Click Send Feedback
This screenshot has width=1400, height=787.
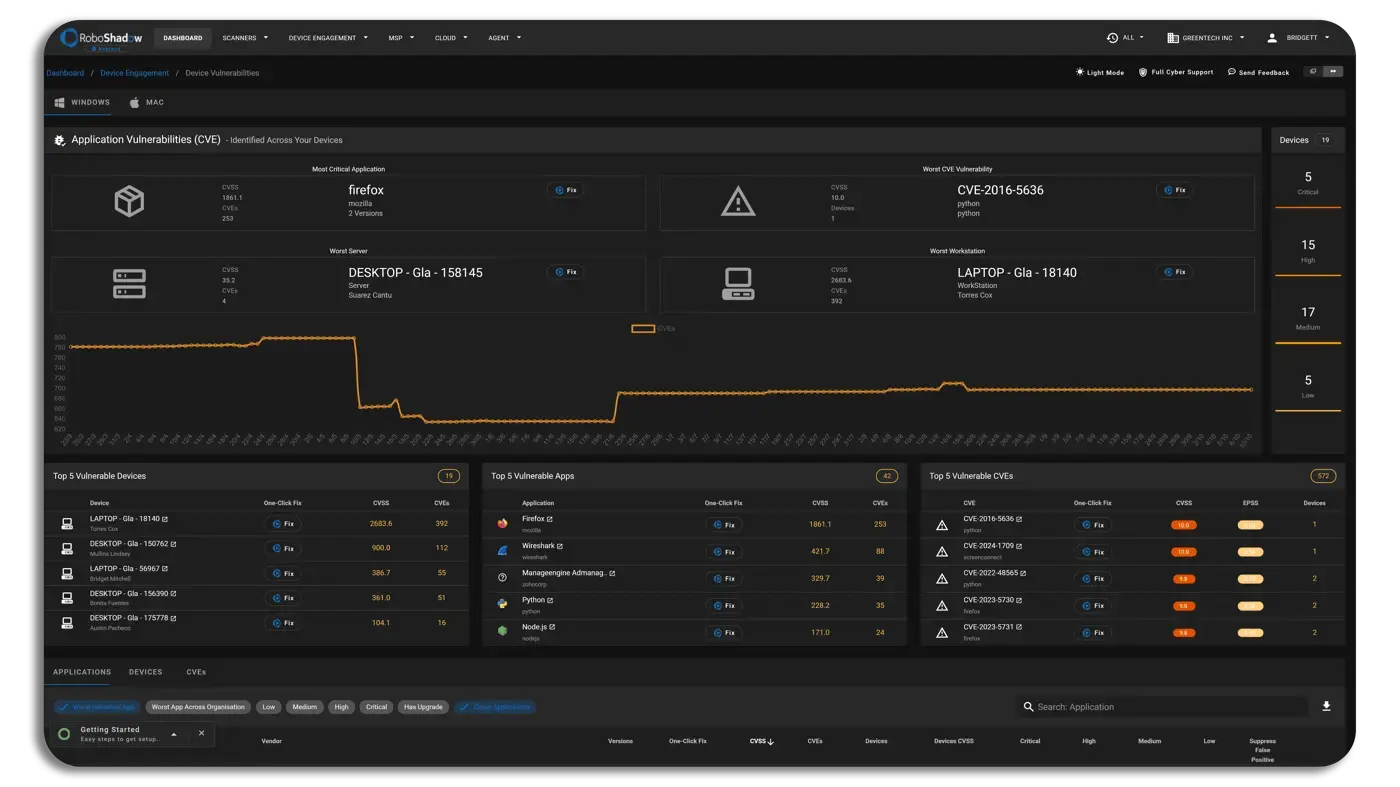[x=1258, y=72]
